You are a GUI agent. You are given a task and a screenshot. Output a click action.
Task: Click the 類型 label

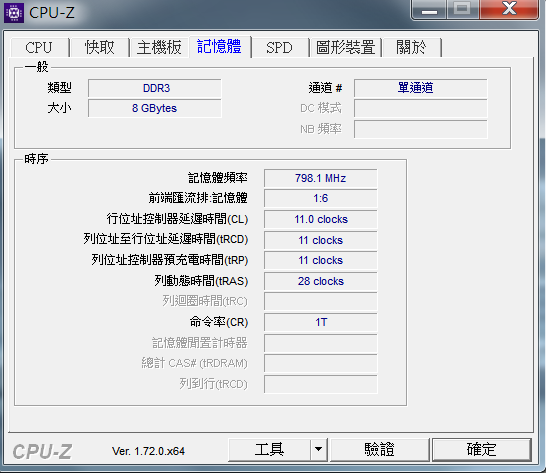[x=60, y=88]
